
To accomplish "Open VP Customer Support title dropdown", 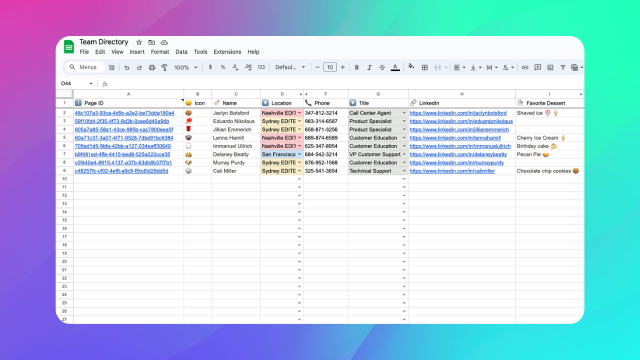I will pos(404,154).
